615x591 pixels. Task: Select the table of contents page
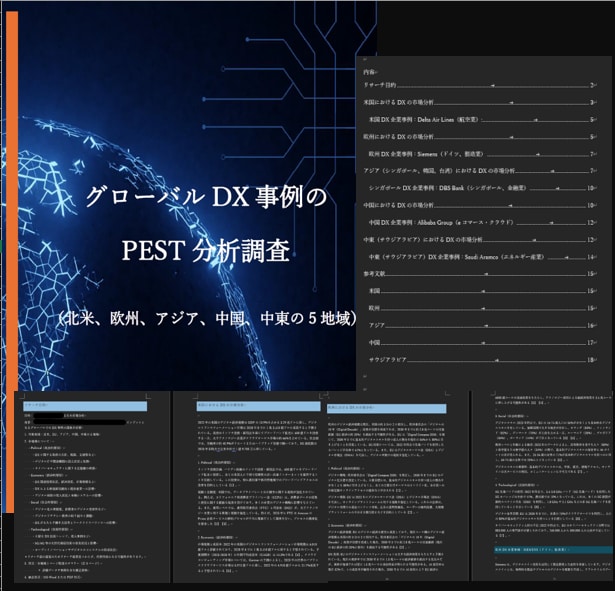(x=483, y=224)
